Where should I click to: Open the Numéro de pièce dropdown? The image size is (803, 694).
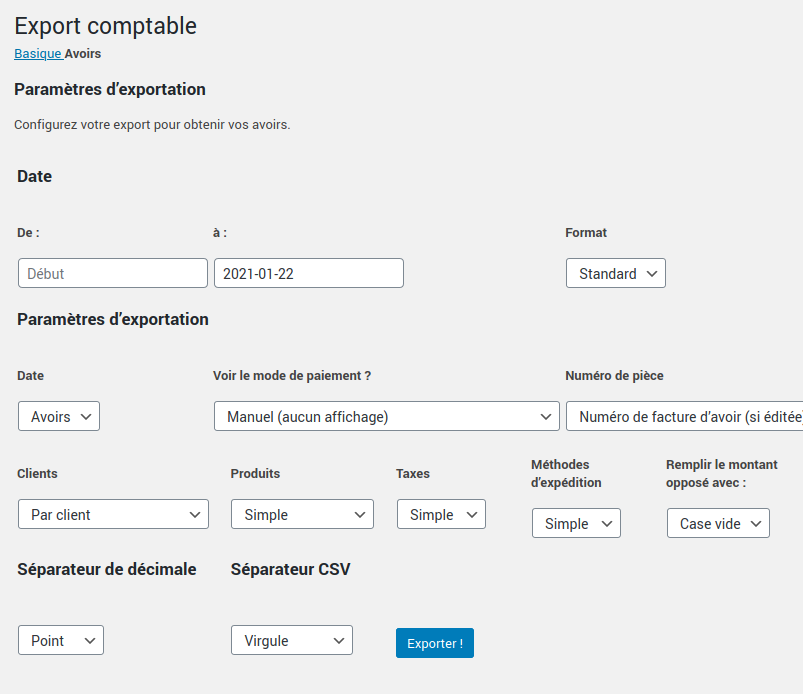coord(685,416)
